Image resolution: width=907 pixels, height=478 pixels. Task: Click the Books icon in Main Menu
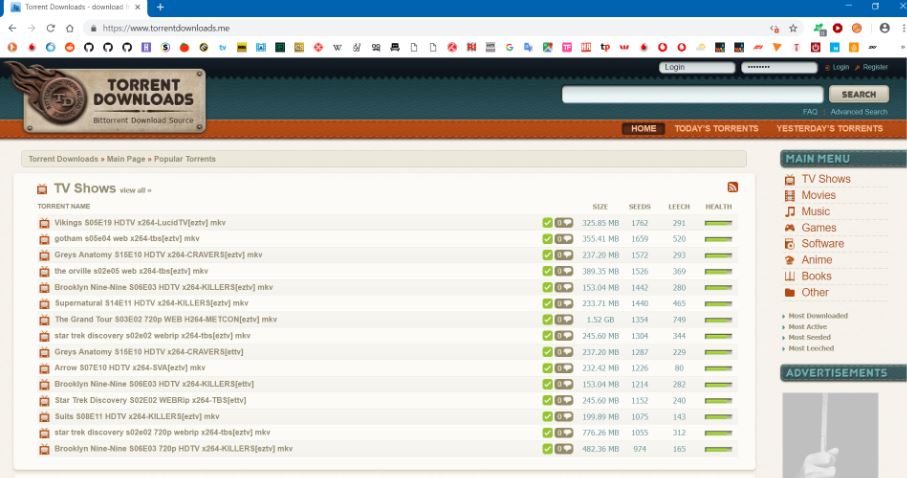(790, 277)
